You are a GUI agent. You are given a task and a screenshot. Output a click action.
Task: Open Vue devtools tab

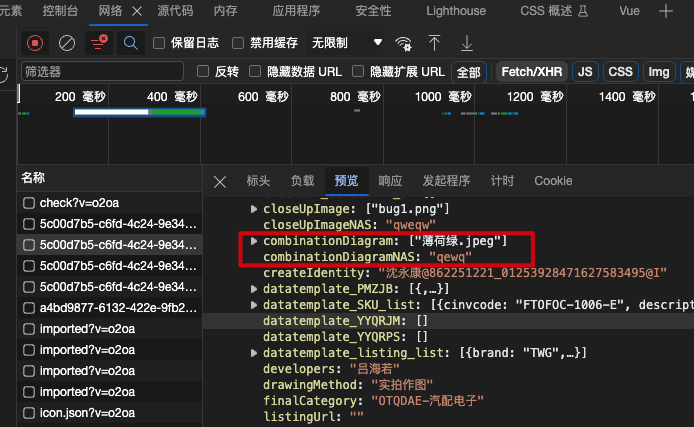coord(629,11)
